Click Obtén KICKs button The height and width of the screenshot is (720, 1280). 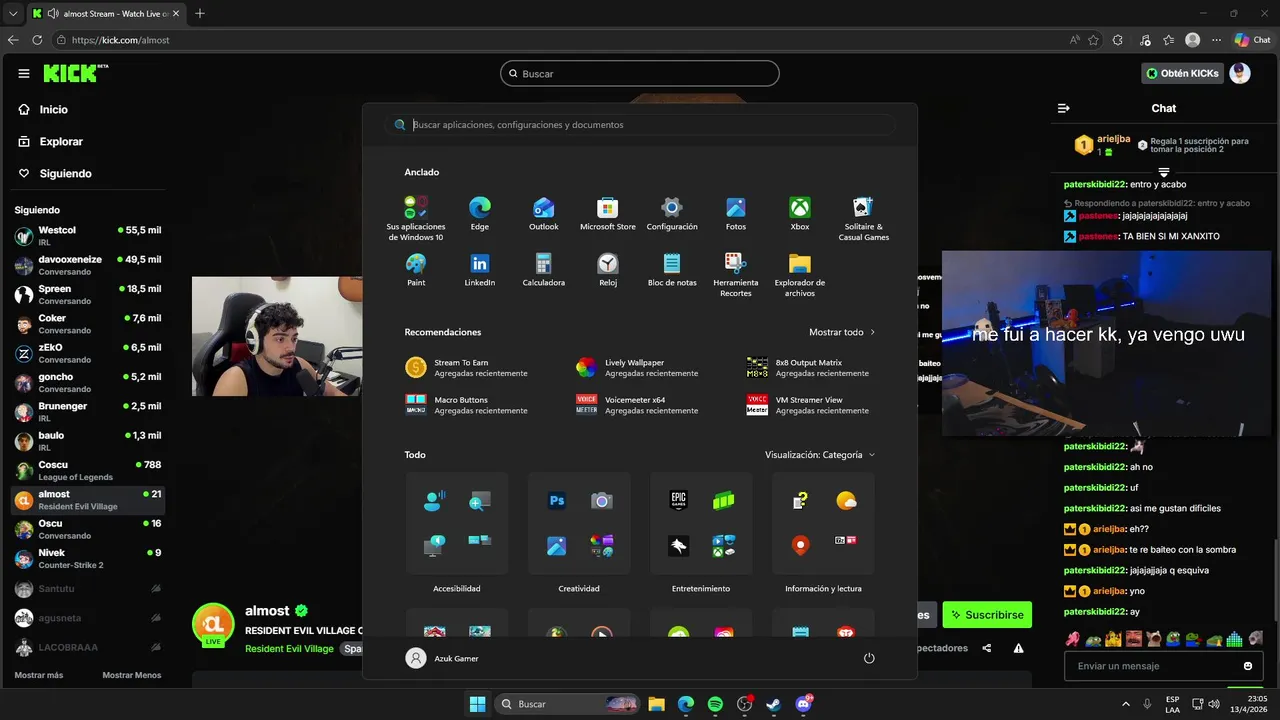pyautogui.click(x=1183, y=73)
